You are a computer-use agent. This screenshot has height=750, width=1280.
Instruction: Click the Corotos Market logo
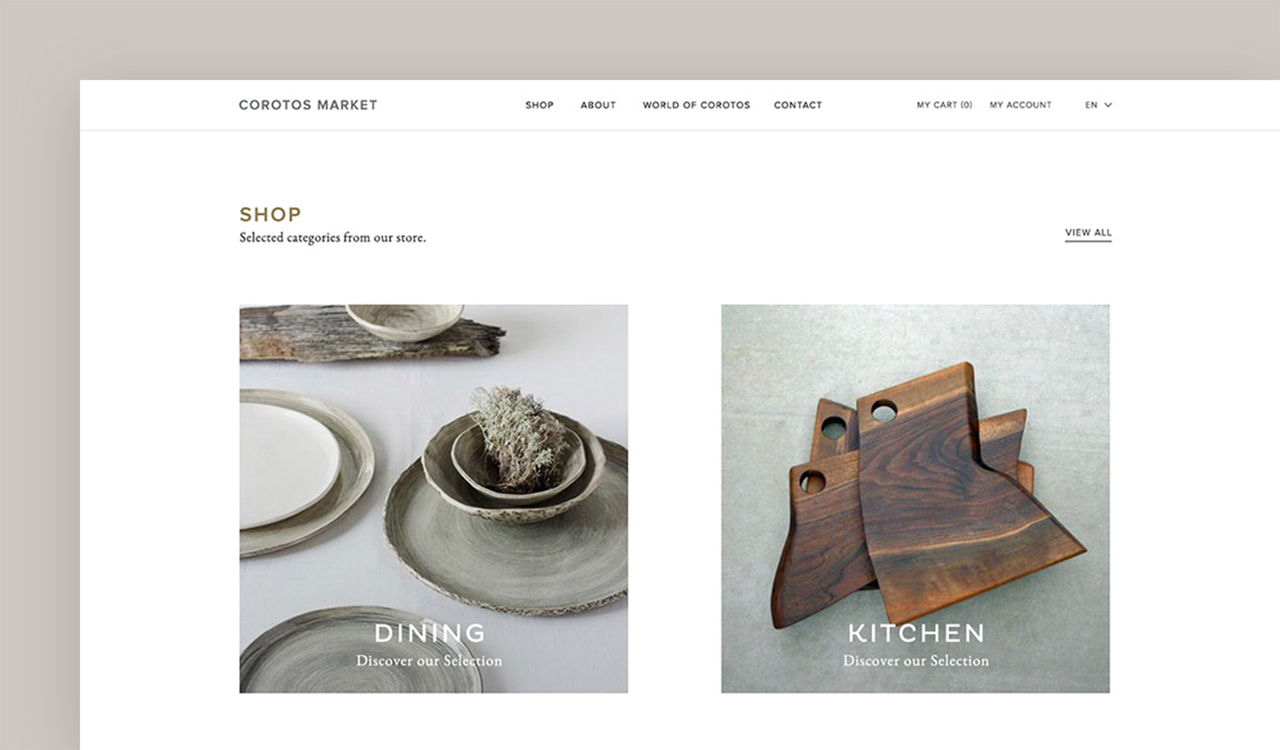coord(308,105)
